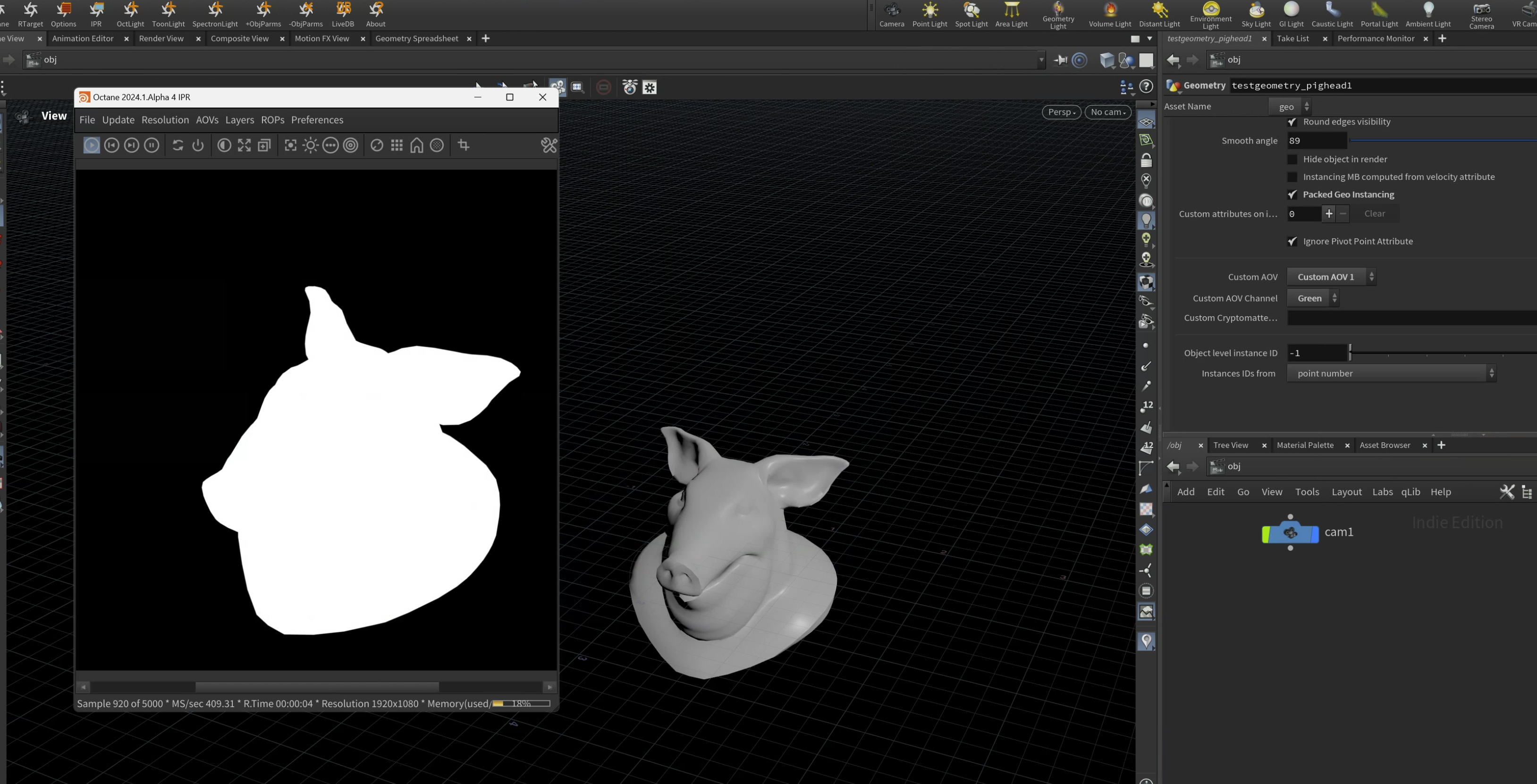Enable Instancing MB computed from velocity attribute

click(1292, 177)
